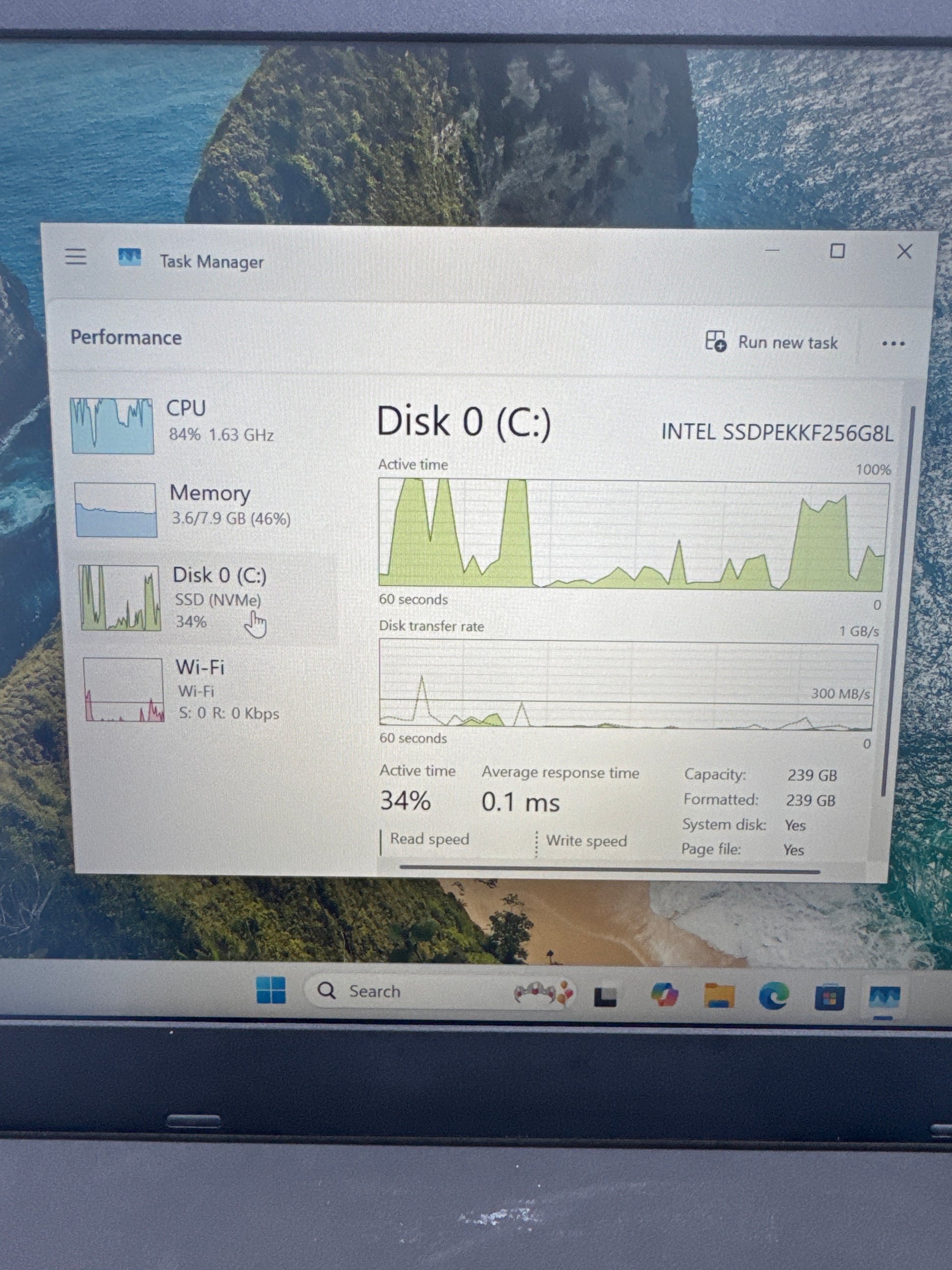Launch Microsoft Edge from the taskbar

coord(773,997)
